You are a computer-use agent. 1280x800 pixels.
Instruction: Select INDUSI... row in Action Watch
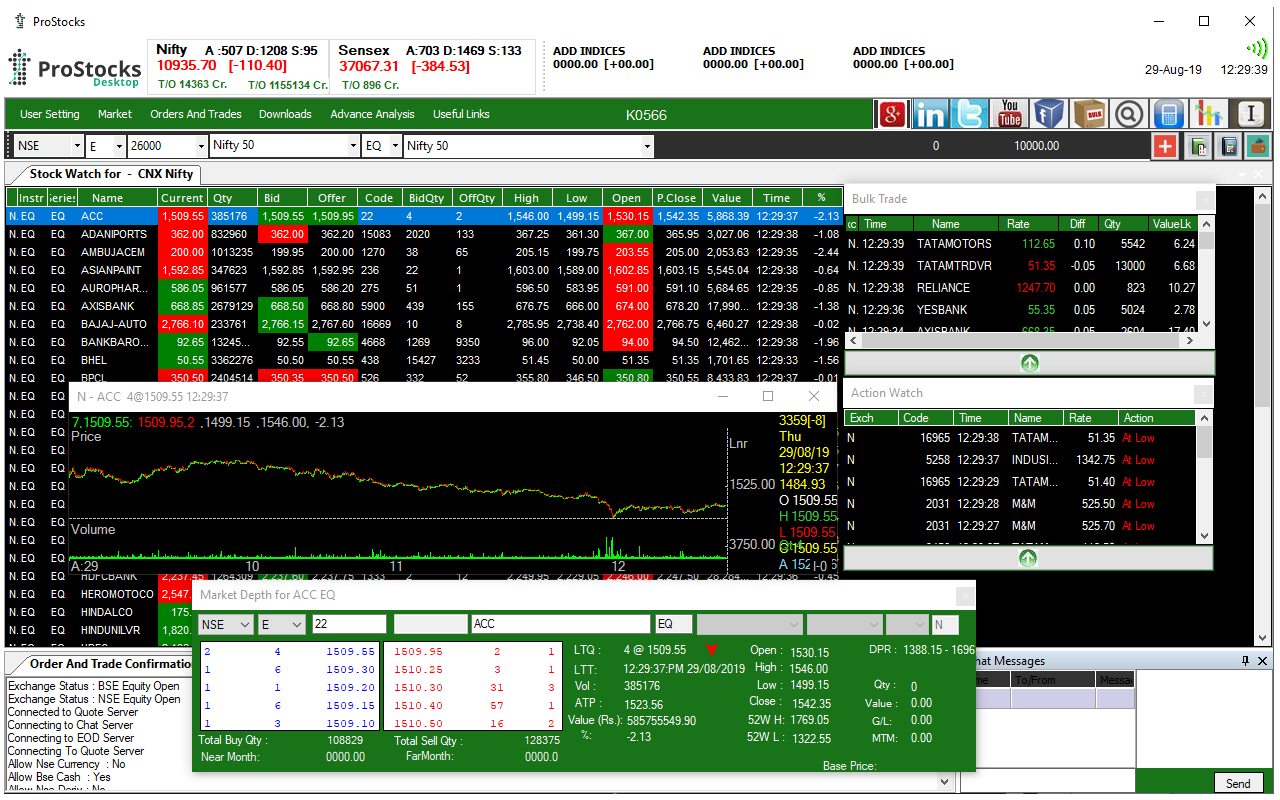[1020, 460]
